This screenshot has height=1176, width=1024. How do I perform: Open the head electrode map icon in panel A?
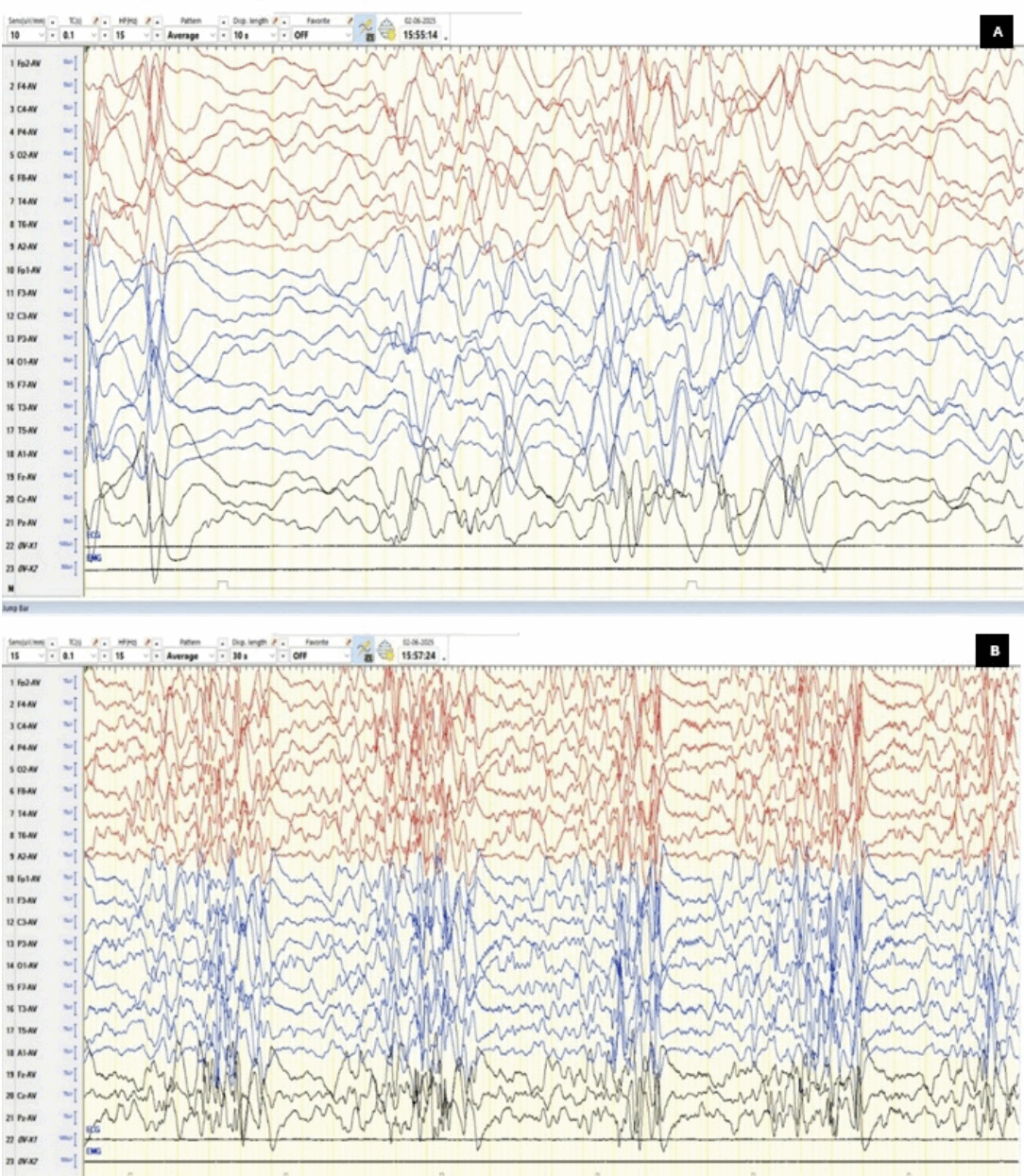click(387, 31)
